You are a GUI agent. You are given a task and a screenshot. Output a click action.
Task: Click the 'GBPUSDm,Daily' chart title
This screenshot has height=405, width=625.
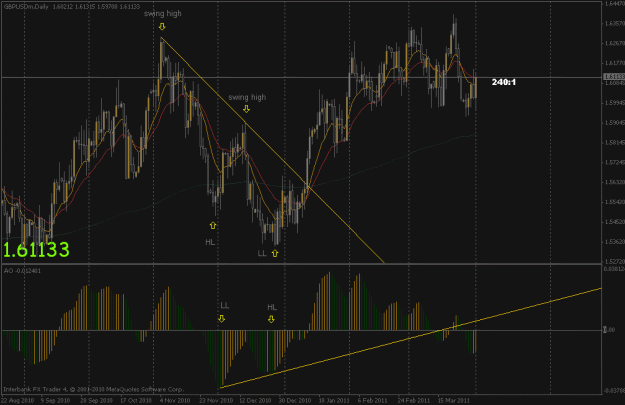[x=27, y=7]
